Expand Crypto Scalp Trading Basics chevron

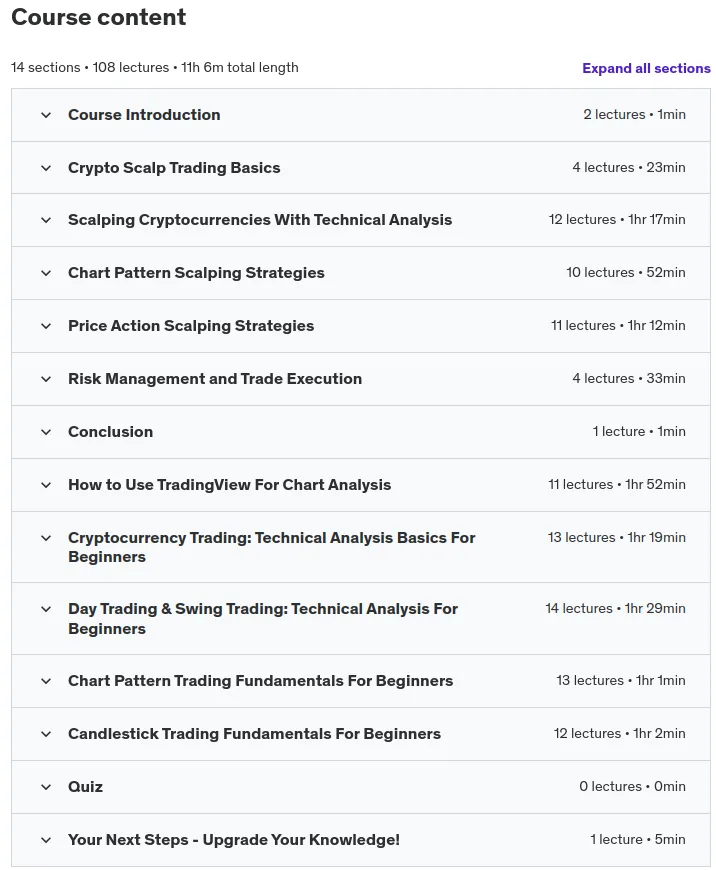(46, 168)
